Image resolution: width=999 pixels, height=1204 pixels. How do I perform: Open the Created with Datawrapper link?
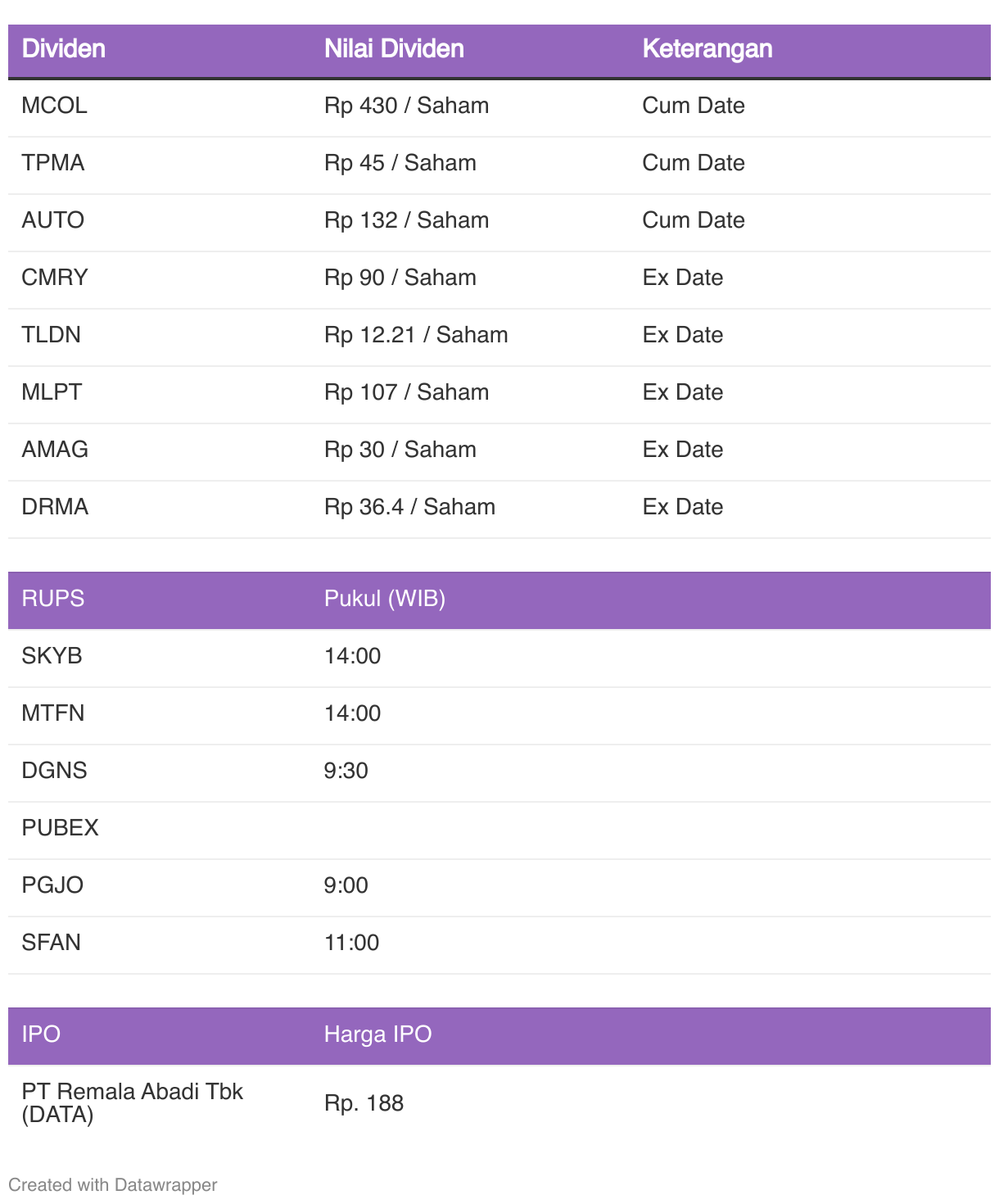coord(113,1185)
